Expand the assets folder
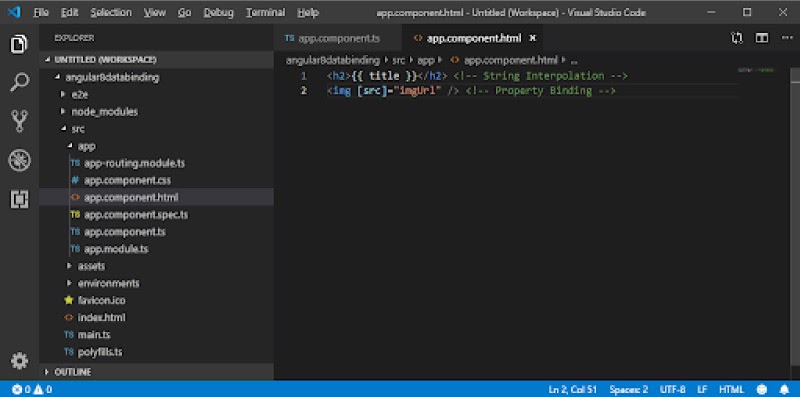This screenshot has width=800, height=397. pyautogui.click(x=91, y=266)
